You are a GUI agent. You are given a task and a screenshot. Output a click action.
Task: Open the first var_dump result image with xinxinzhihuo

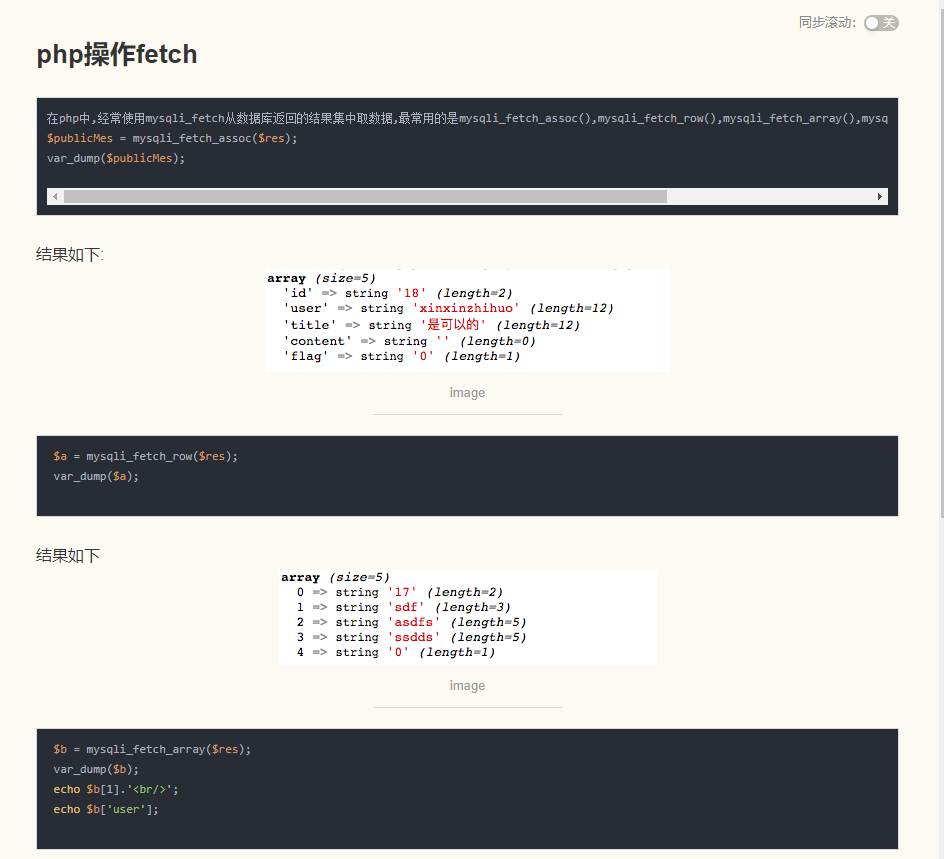468,320
